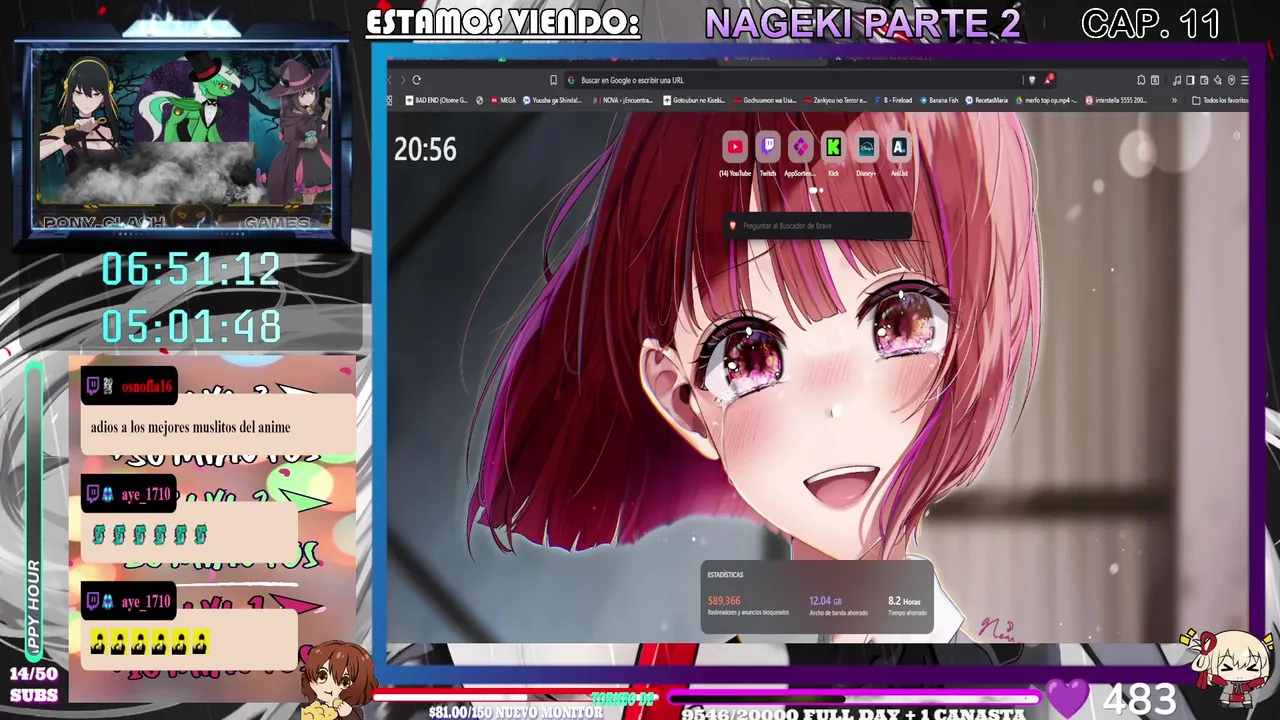Open the 'Yuusha ga Shindal...' bookmark
This screenshot has width=1280, height=720.
552,100
